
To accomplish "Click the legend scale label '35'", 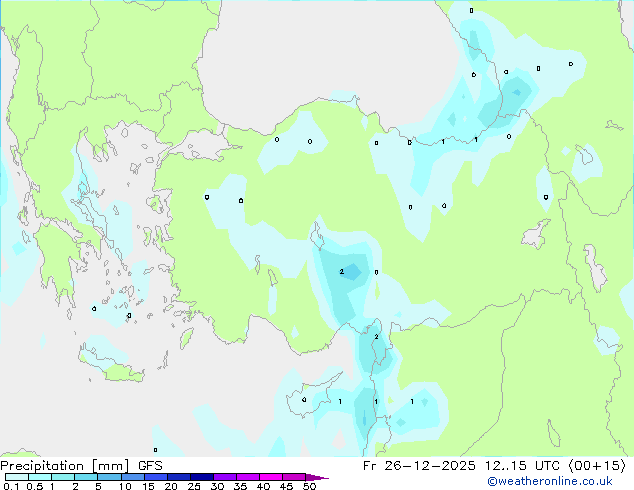I will (x=240, y=486).
